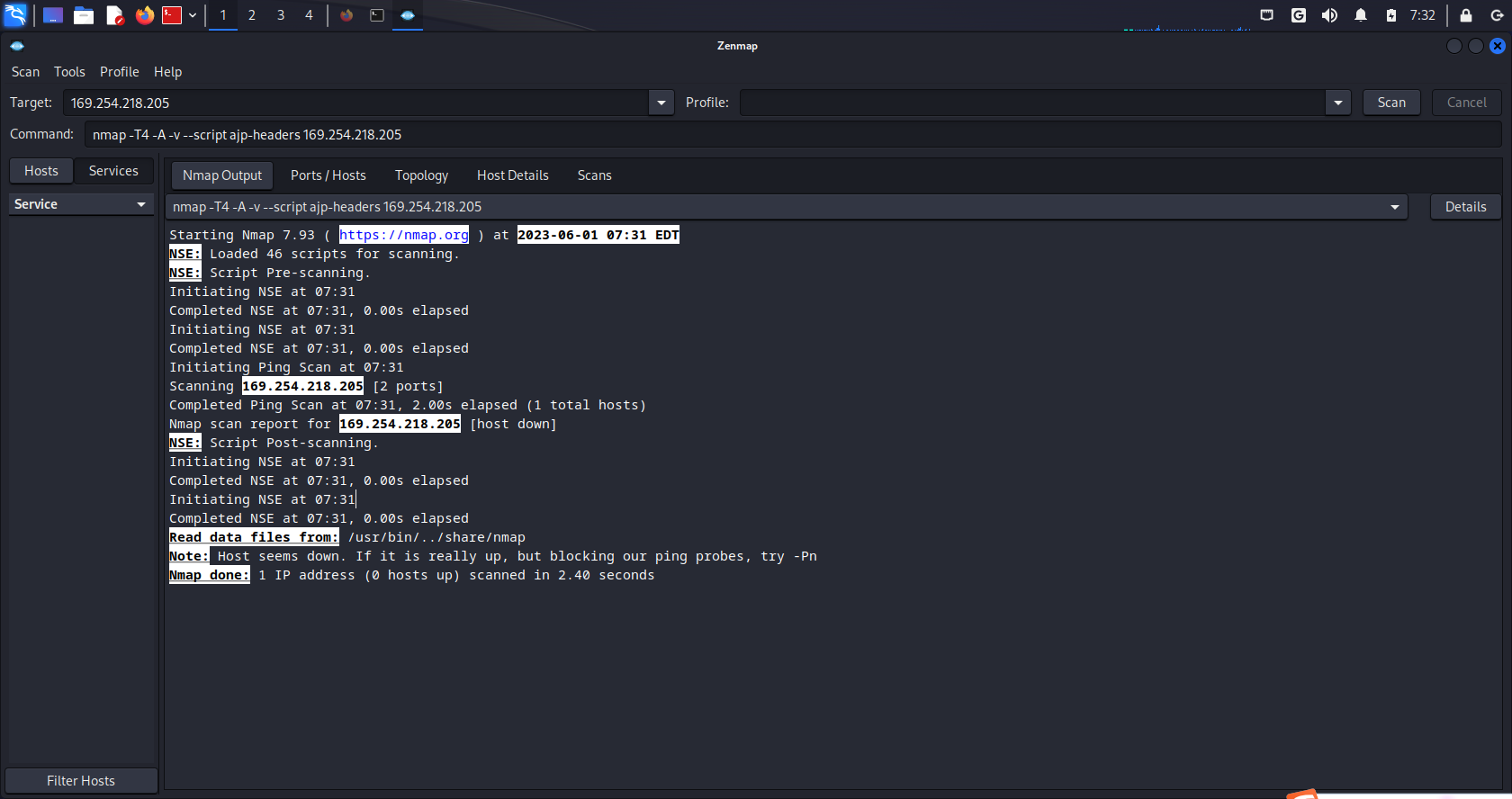Focus the terminal window in taskbar
The width and height of the screenshot is (1512, 799).
tap(377, 15)
